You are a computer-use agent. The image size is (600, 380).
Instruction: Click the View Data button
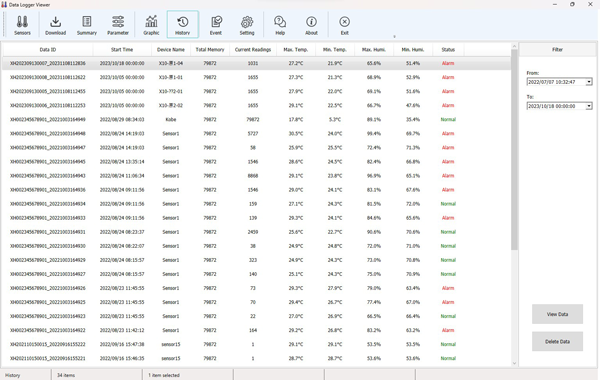click(557, 314)
